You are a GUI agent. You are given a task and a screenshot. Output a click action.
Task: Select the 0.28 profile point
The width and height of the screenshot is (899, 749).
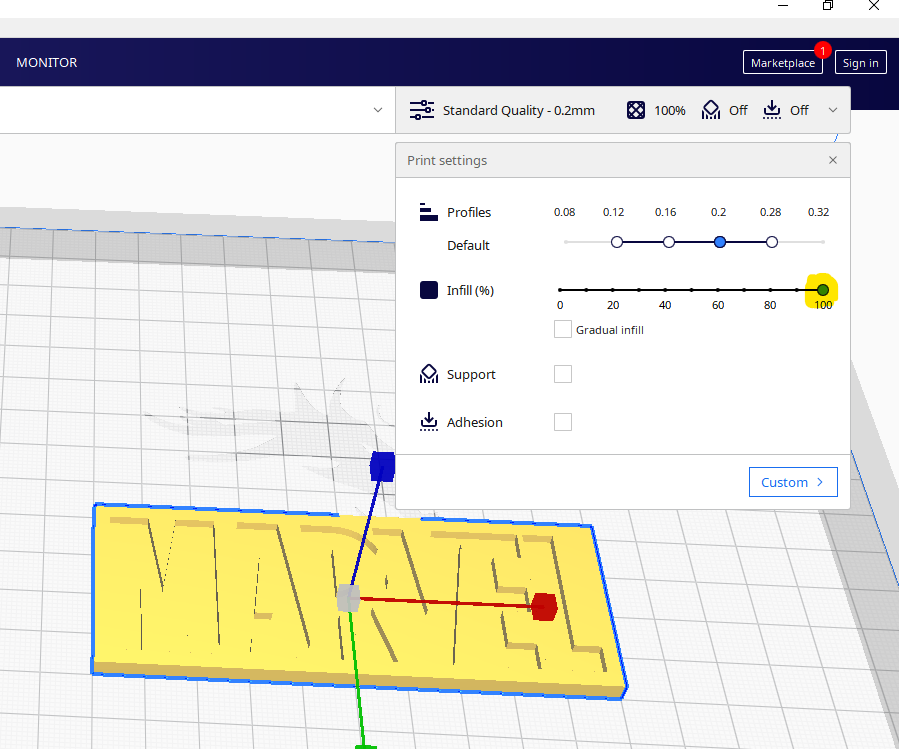click(x=772, y=242)
